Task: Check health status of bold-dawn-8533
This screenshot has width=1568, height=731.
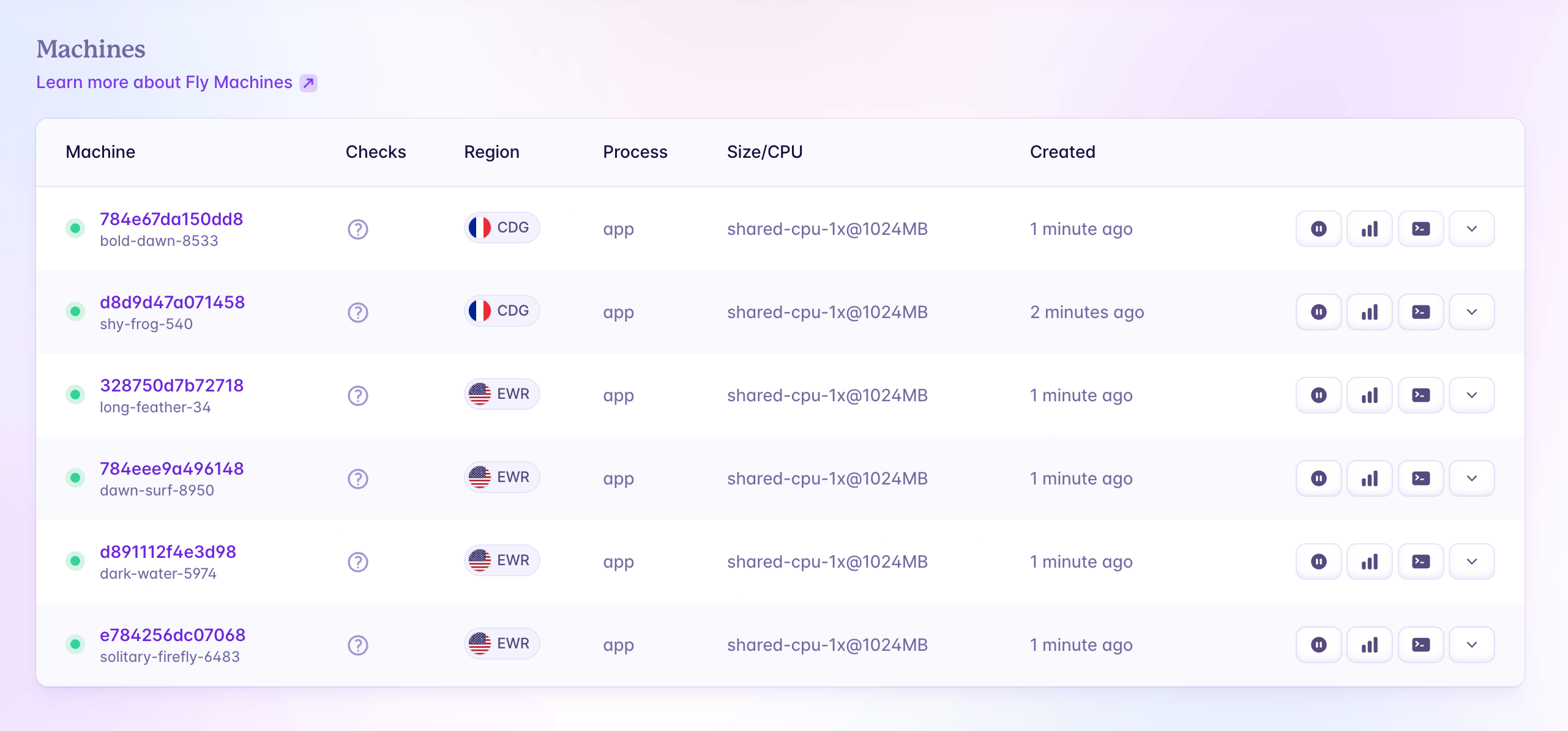Action: [357, 228]
